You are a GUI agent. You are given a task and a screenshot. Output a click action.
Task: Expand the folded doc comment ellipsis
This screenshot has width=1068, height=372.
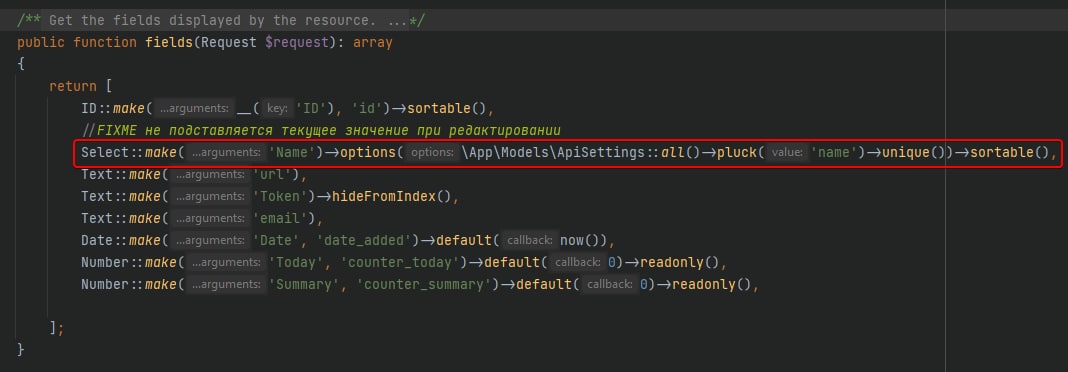click(x=398, y=20)
